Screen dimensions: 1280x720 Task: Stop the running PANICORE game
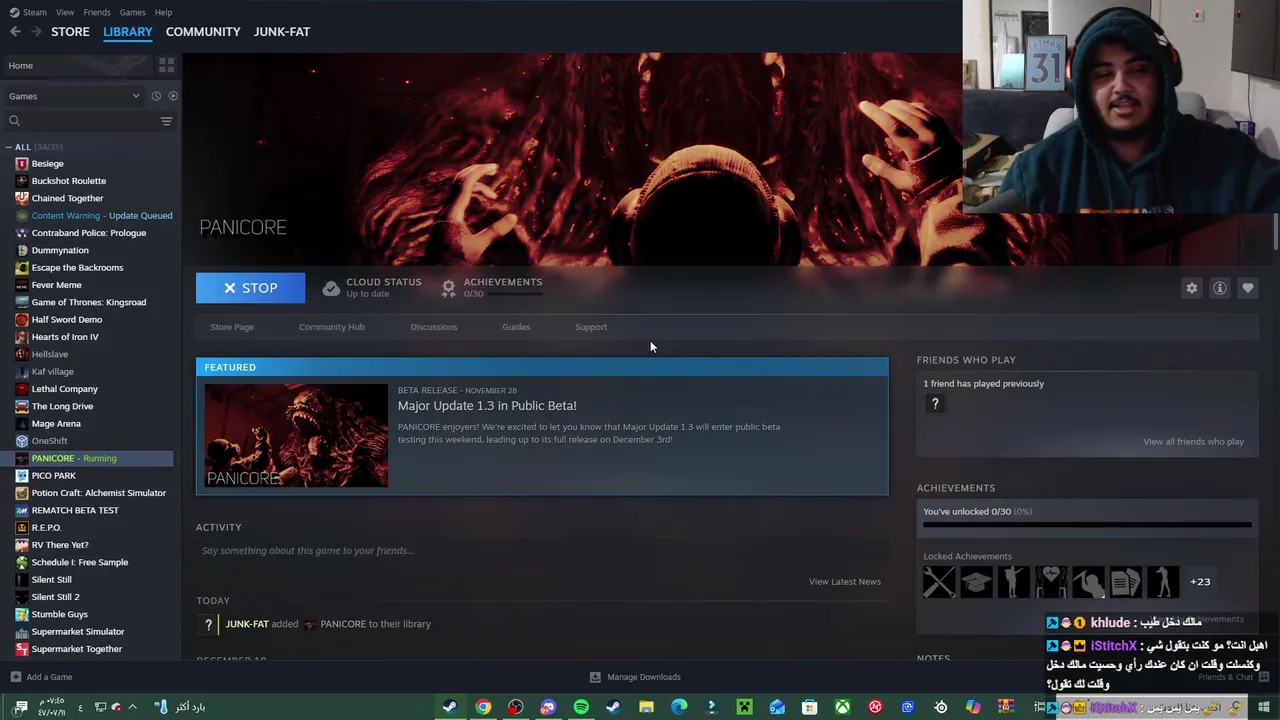(x=250, y=288)
